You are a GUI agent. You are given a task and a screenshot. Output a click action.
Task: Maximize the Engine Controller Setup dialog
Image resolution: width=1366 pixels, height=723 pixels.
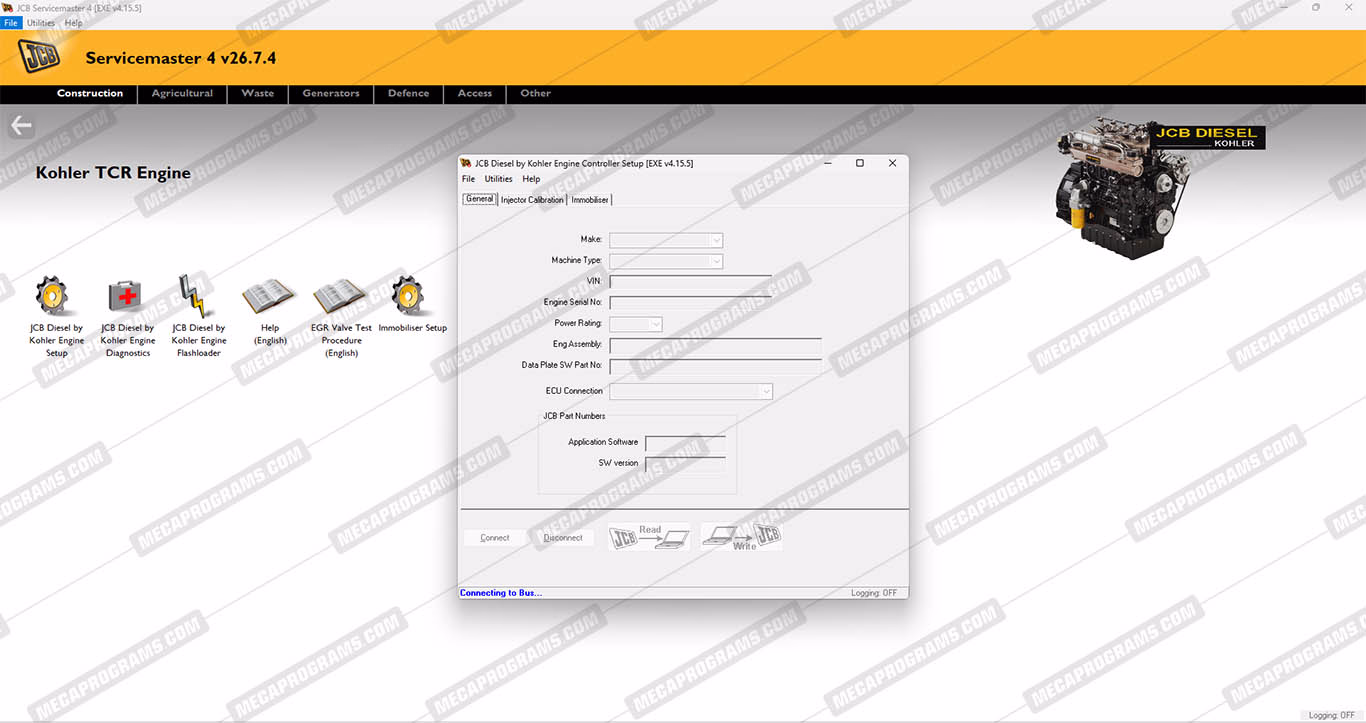860,163
